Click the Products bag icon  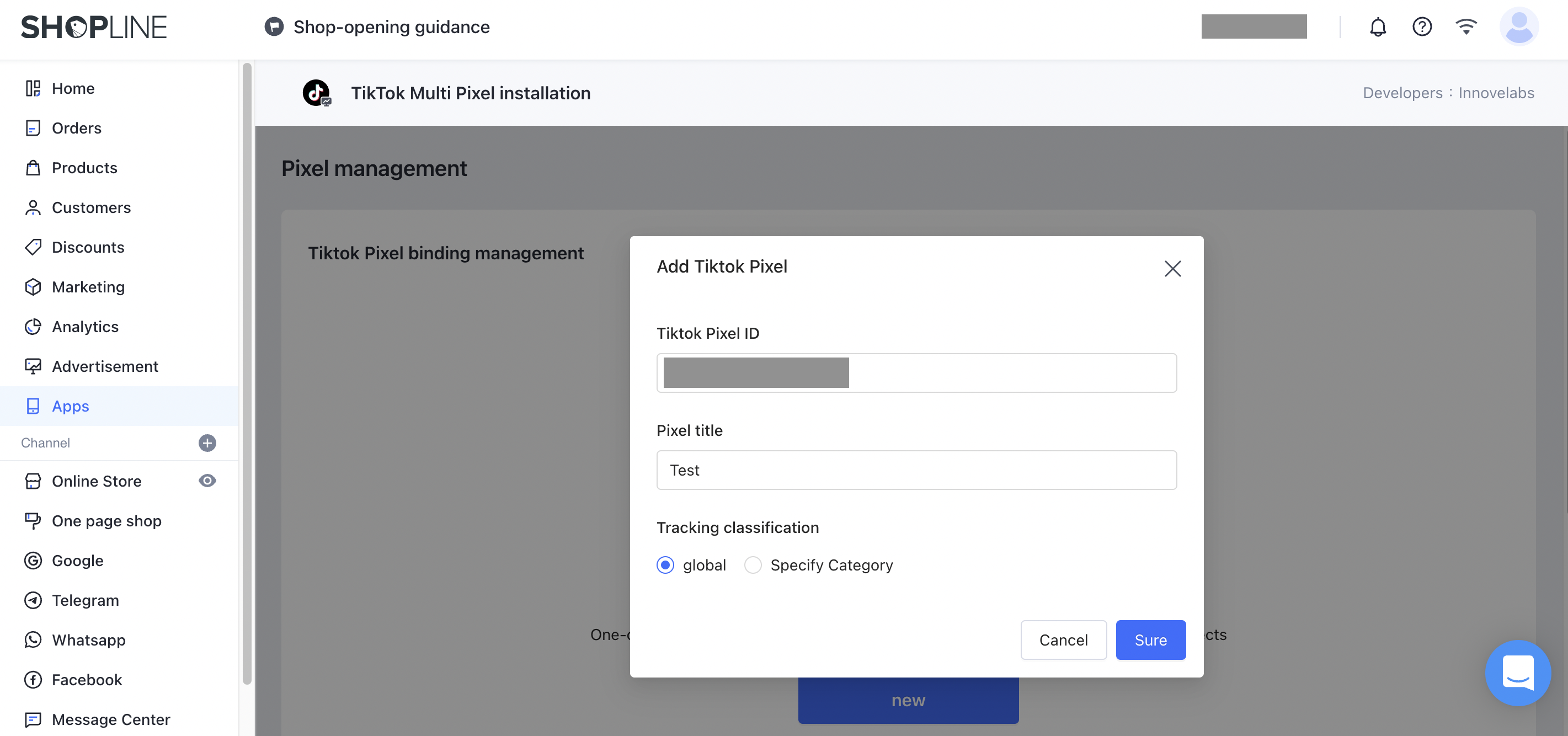(33, 167)
